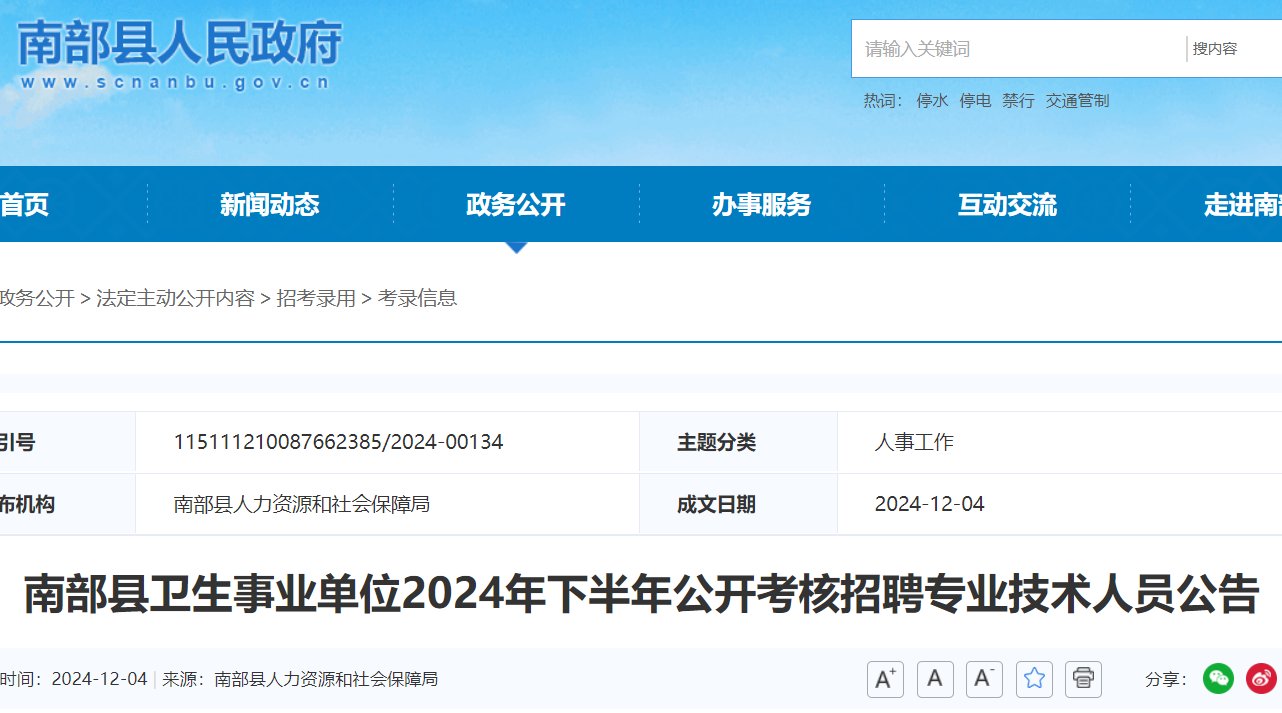Share the article via the Weibo icon

pos(1261,679)
